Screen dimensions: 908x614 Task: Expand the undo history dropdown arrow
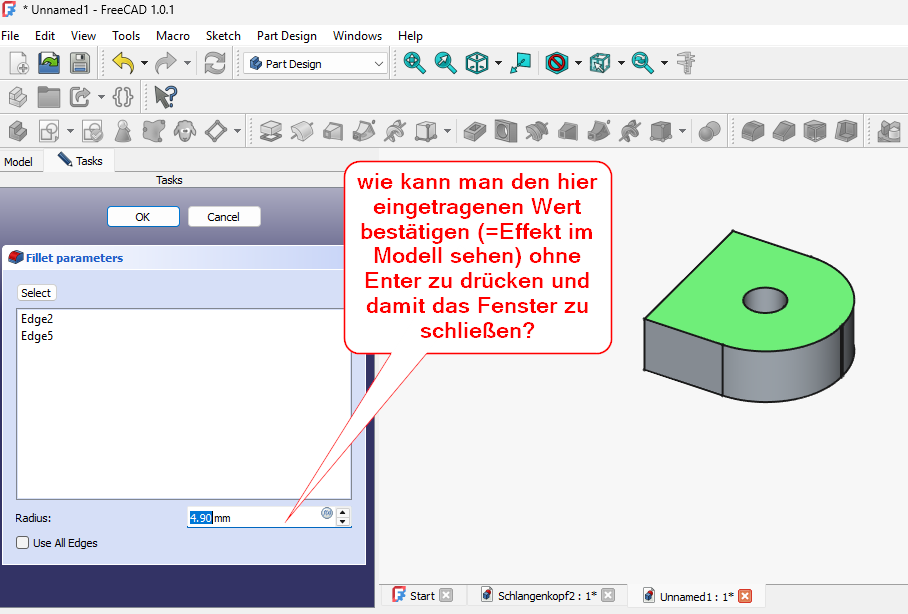pos(144,63)
